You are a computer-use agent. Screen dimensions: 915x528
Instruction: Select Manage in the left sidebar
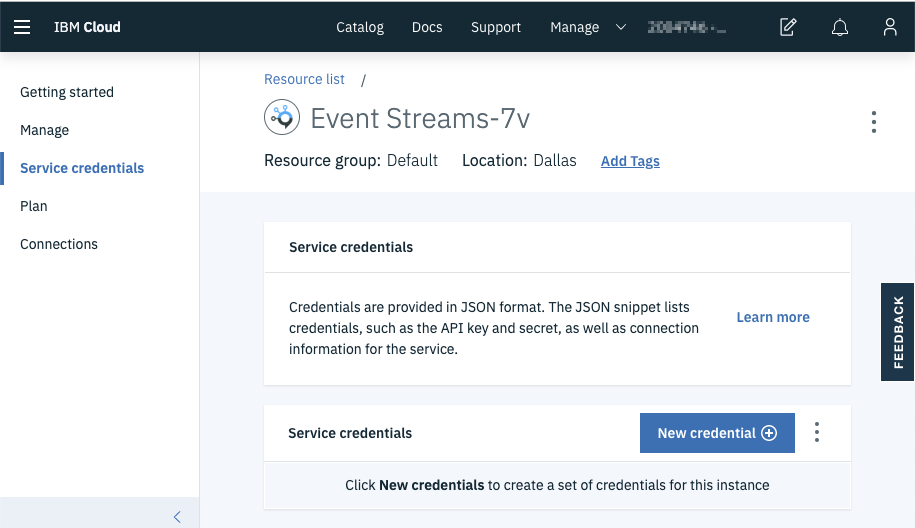point(44,130)
